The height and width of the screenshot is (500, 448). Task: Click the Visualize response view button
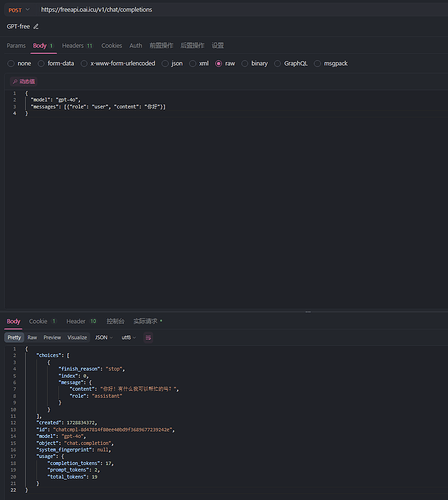(77, 338)
